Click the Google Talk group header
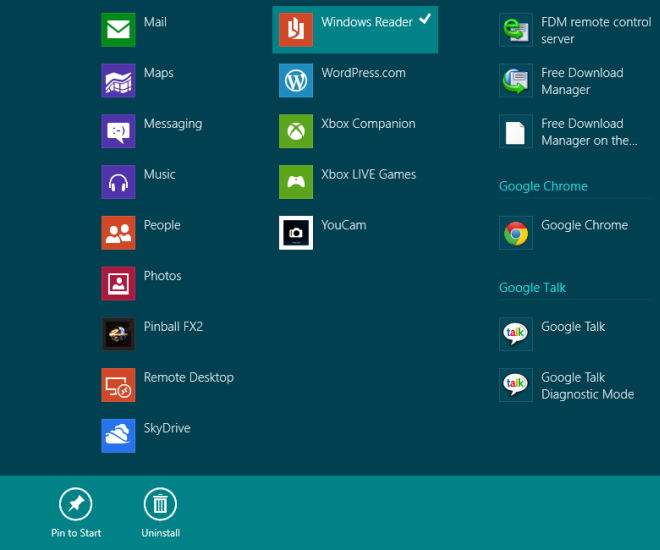This screenshot has height=550, width=660. [x=532, y=287]
